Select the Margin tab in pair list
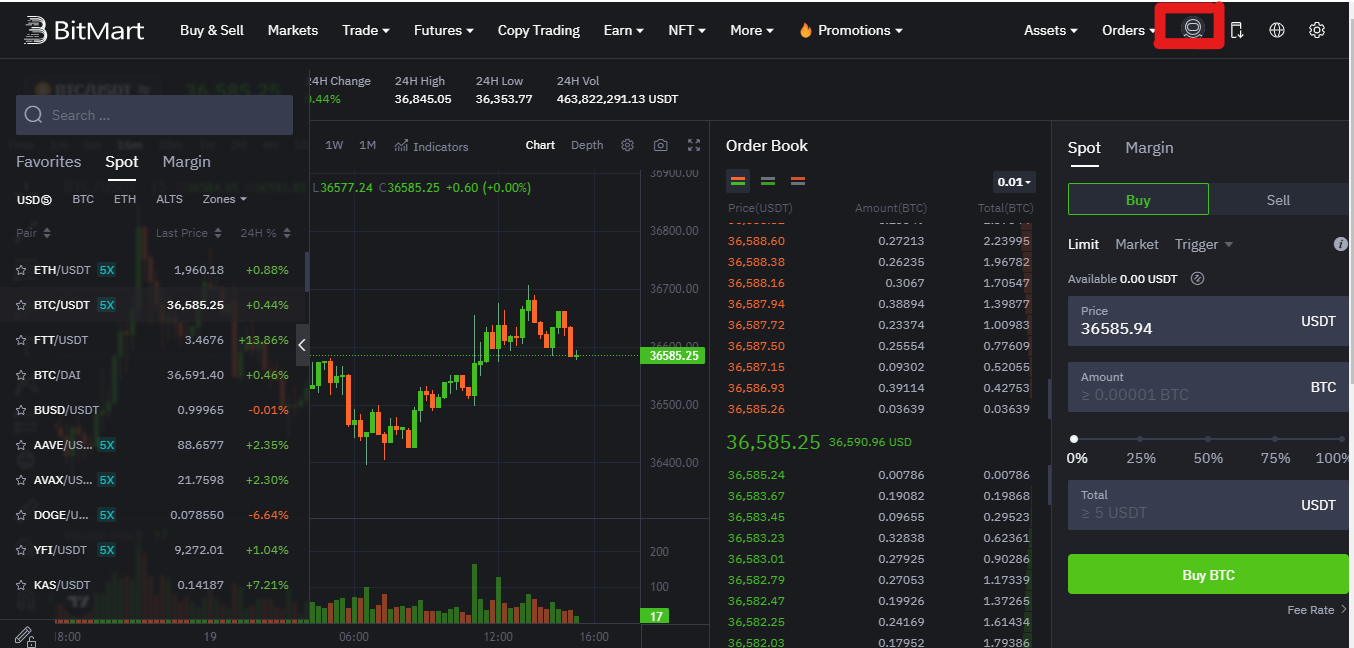1354x648 pixels. (x=186, y=162)
